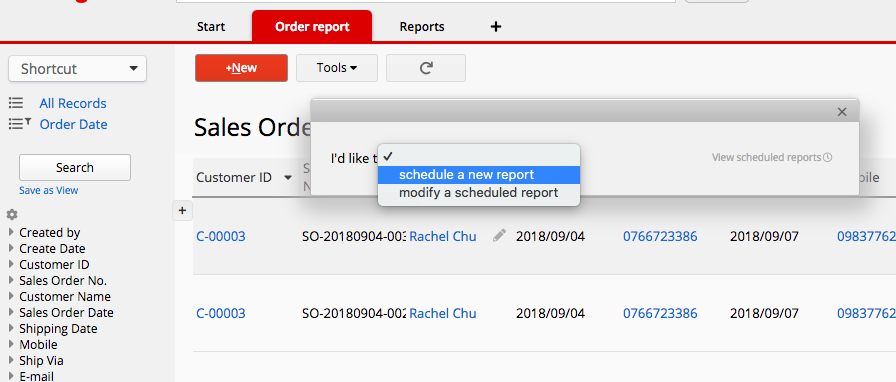Expand the Ship Via filter

coord(11,360)
